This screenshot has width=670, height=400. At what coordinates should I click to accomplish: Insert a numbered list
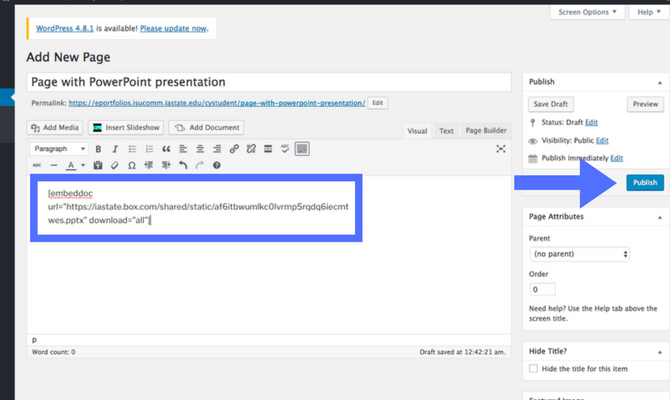click(149, 149)
